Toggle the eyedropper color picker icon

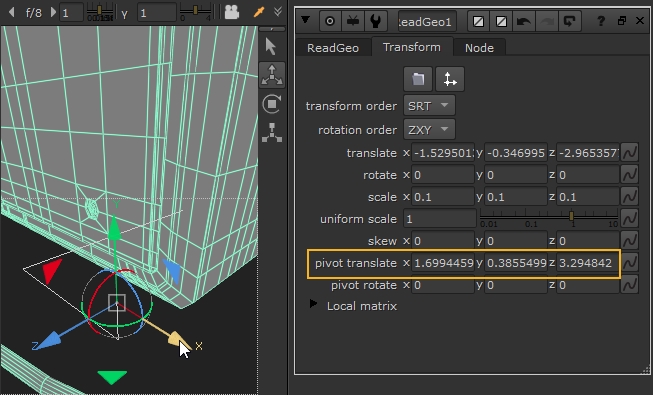259,12
